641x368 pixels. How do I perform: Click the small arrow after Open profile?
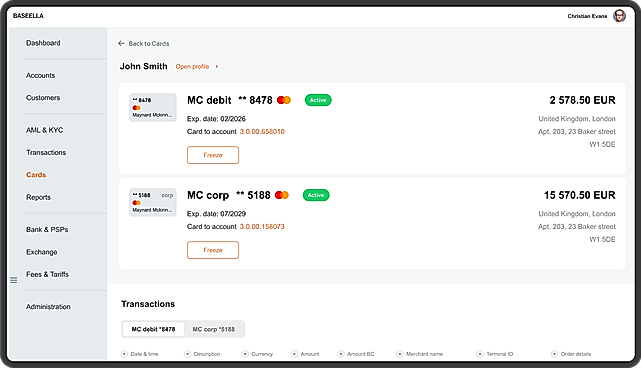[217, 66]
